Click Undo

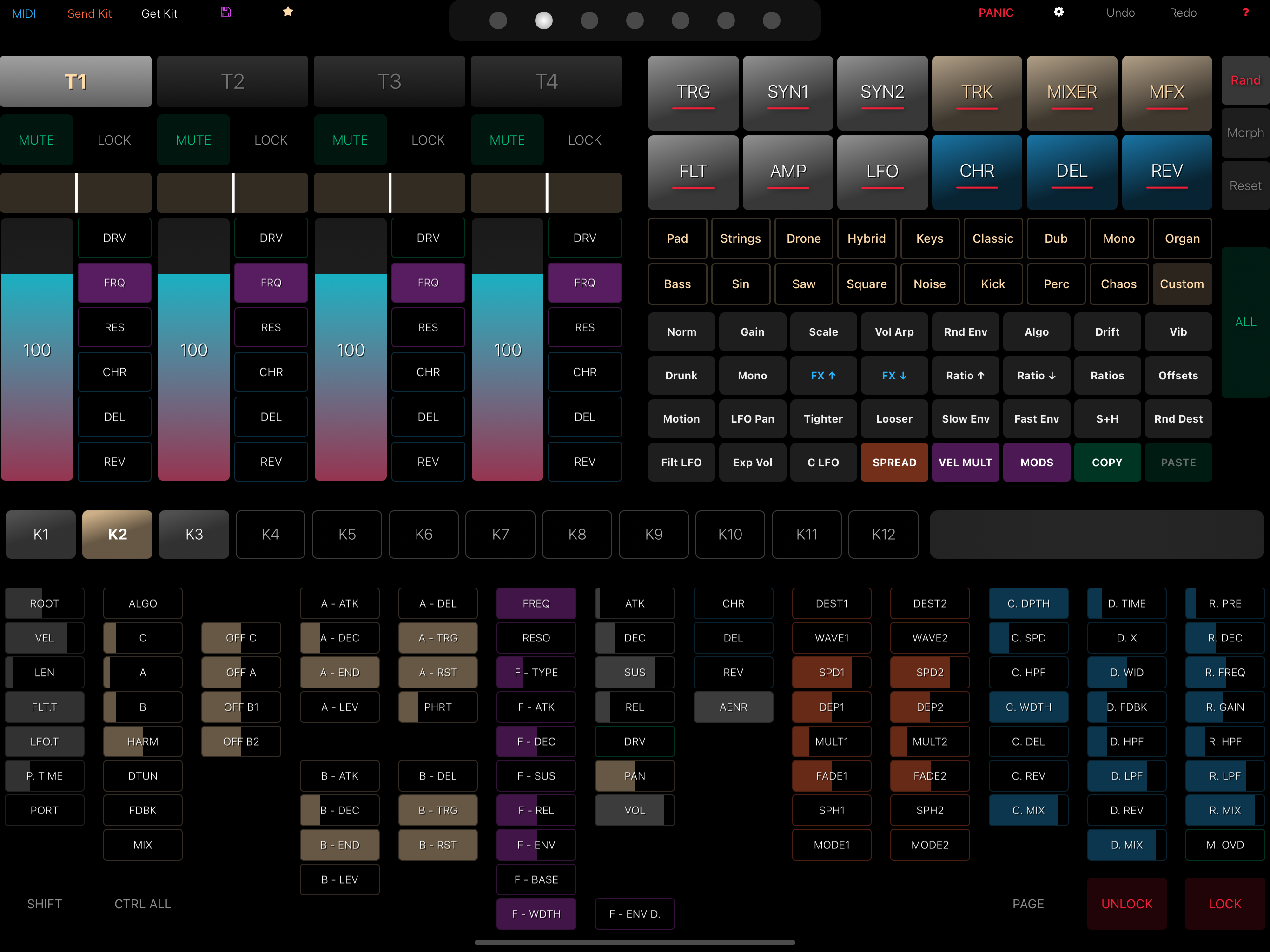[x=1120, y=13]
